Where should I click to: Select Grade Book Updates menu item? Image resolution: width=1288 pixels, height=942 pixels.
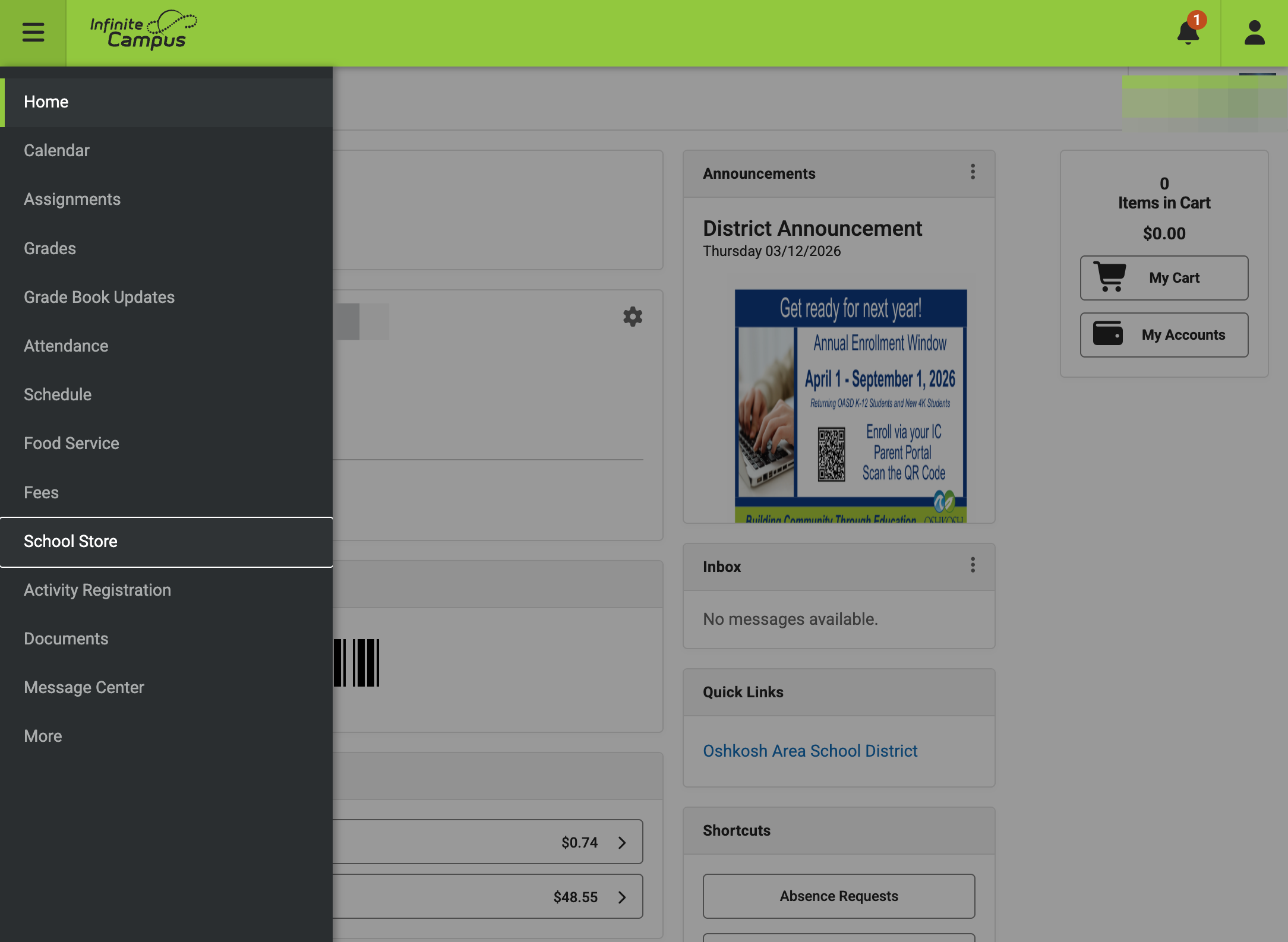[x=166, y=297]
